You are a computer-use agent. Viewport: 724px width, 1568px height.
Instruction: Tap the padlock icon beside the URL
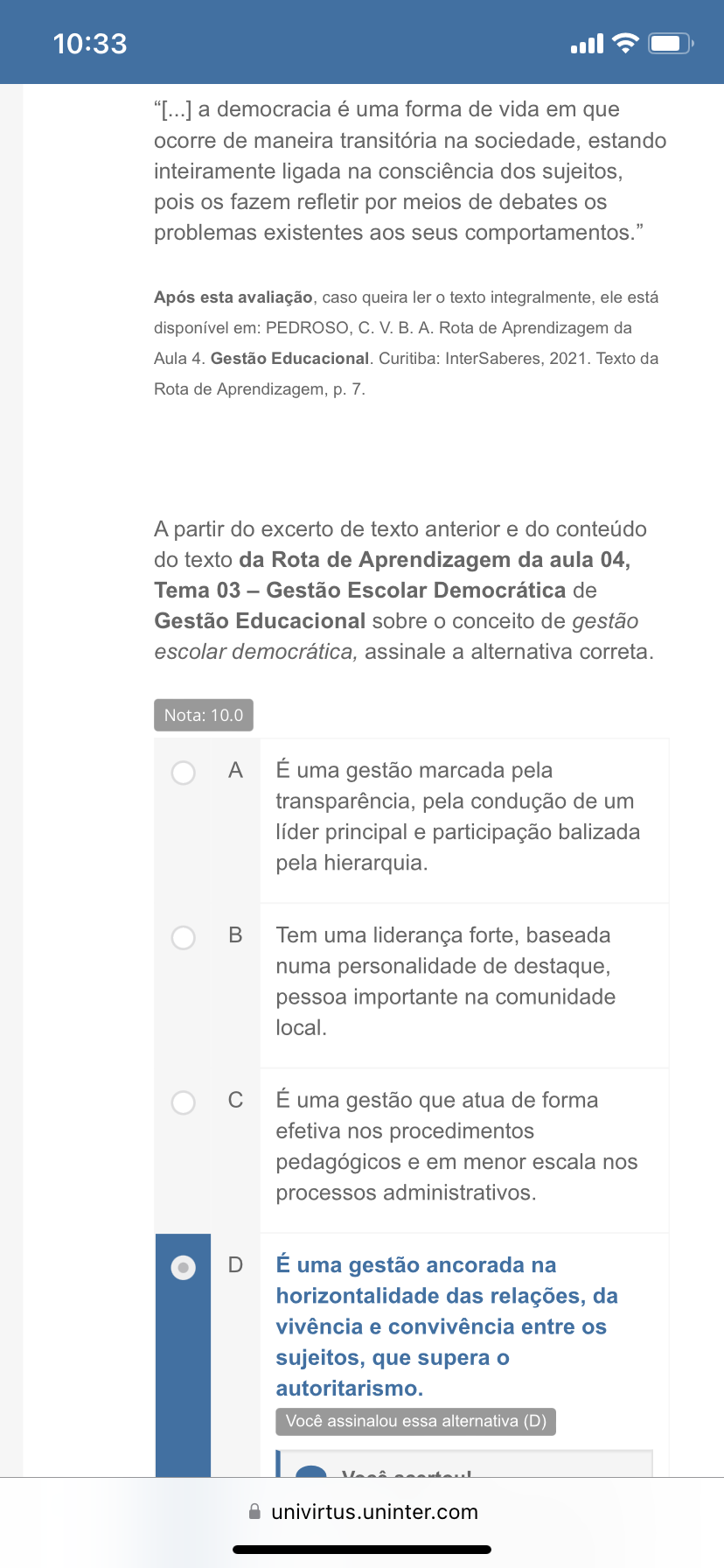click(x=254, y=1511)
